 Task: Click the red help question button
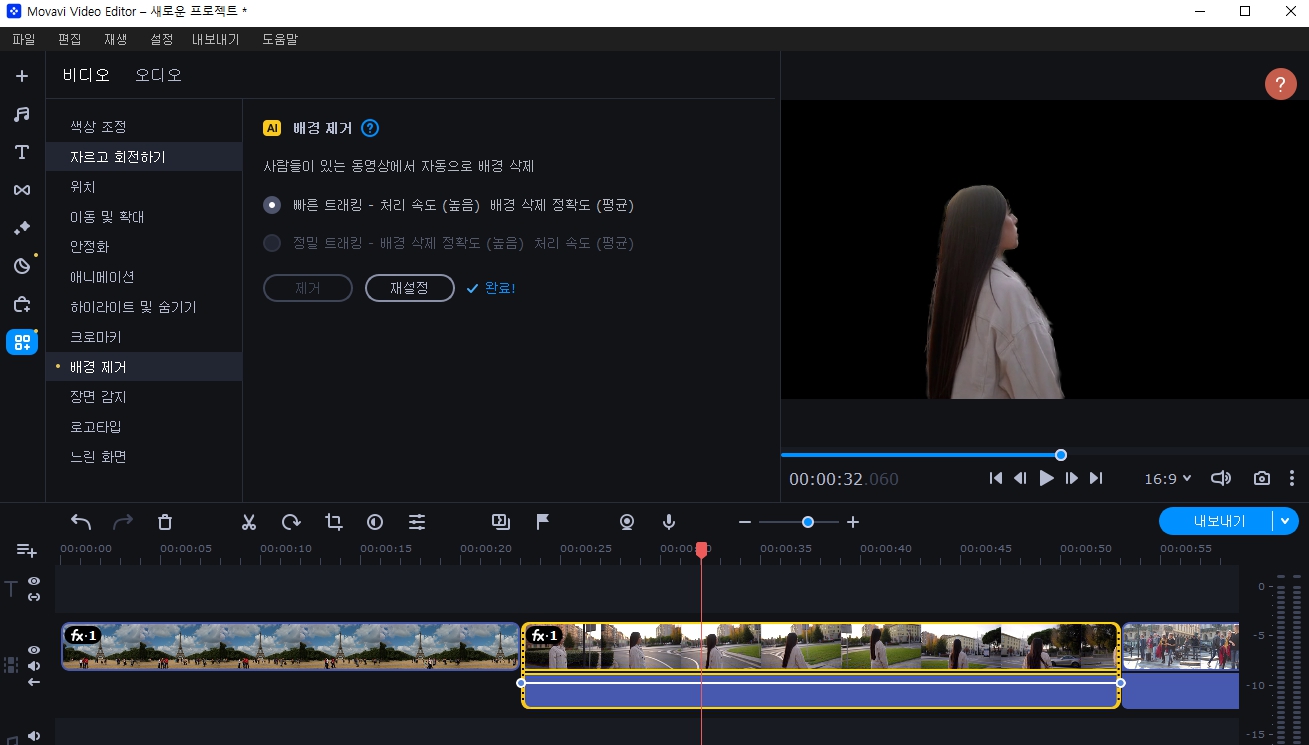click(x=1280, y=84)
